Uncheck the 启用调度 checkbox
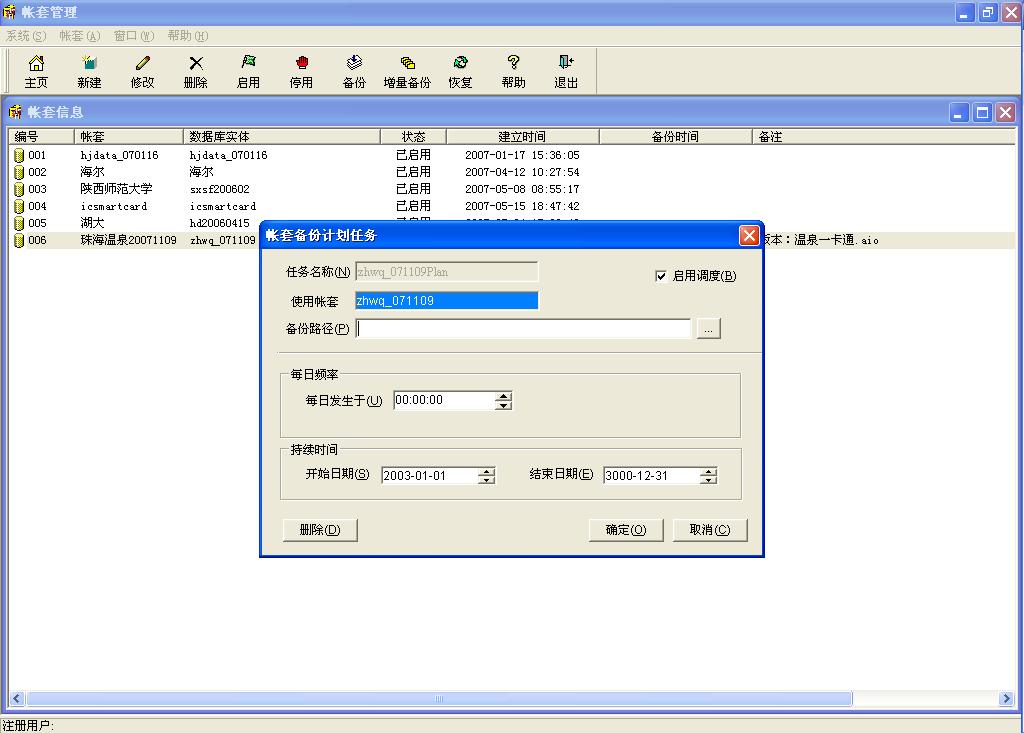Screen dimensions: 1024x733 [661, 276]
